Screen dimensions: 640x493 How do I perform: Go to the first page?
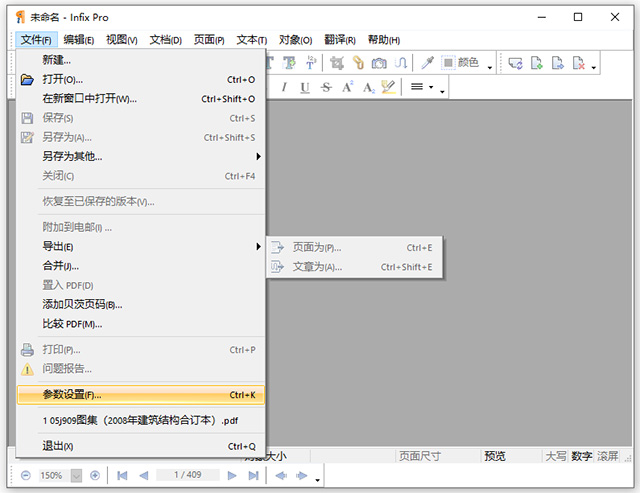point(122,475)
